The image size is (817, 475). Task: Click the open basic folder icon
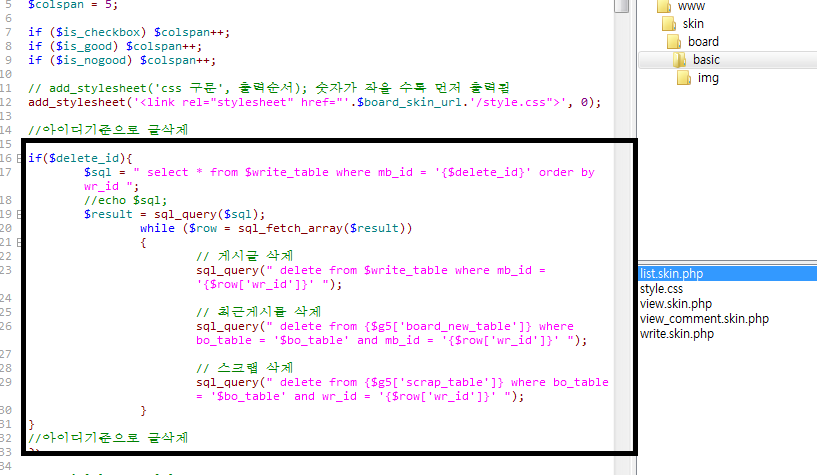pyautogui.click(x=679, y=60)
